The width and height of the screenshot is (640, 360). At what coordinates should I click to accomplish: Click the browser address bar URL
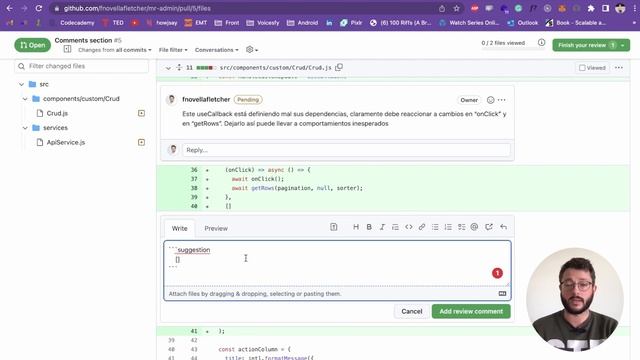(x=137, y=8)
